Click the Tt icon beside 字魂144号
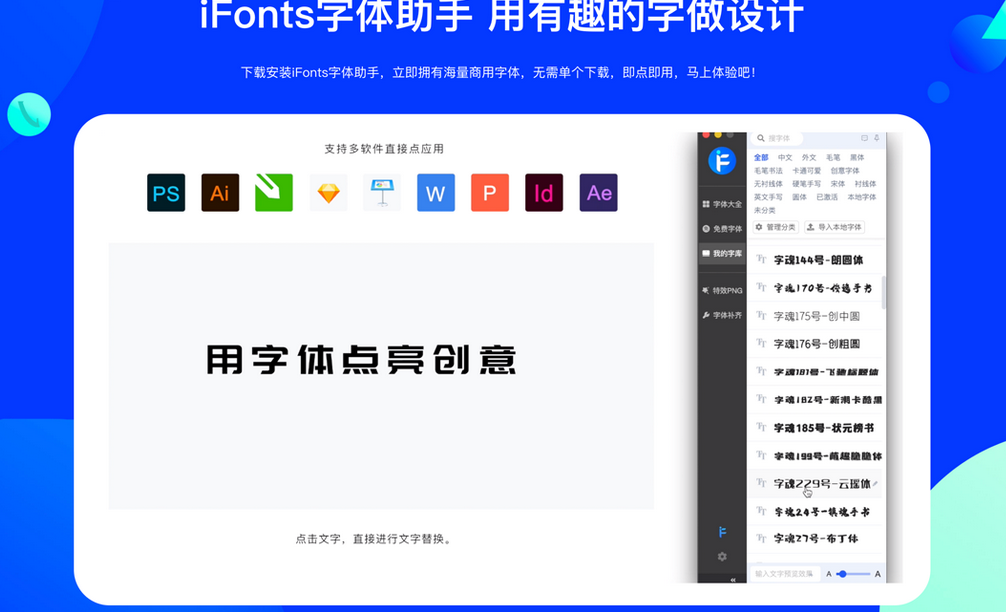 point(761,259)
